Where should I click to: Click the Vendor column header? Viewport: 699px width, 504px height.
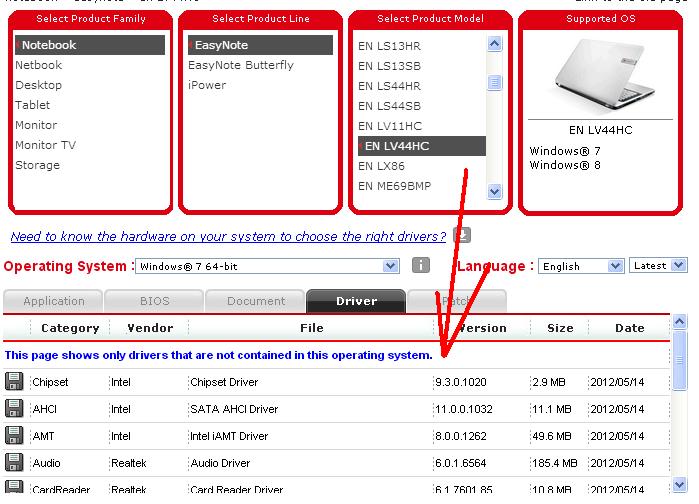click(150, 328)
